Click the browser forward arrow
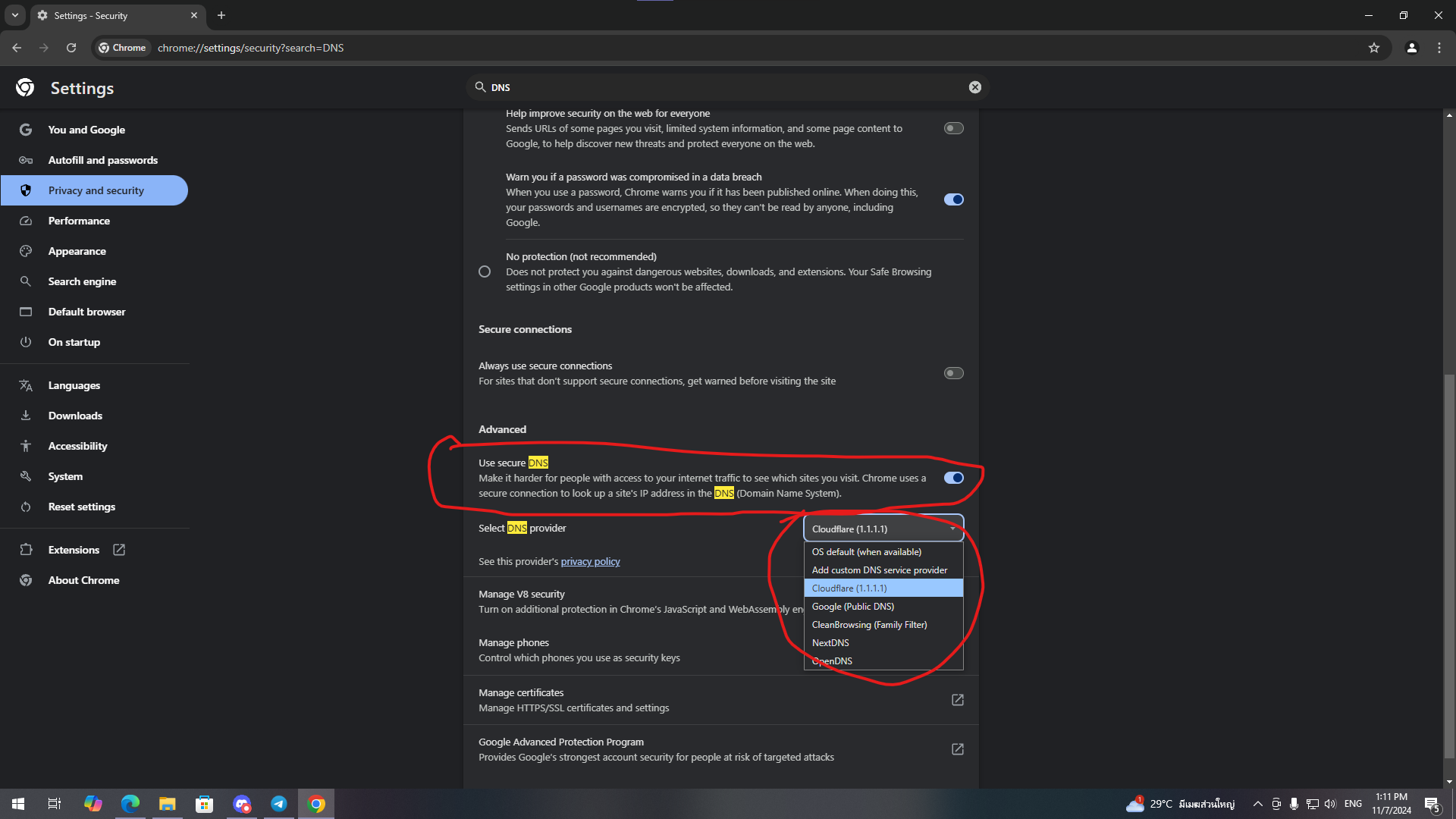This screenshot has height=819, width=1456. click(x=44, y=48)
